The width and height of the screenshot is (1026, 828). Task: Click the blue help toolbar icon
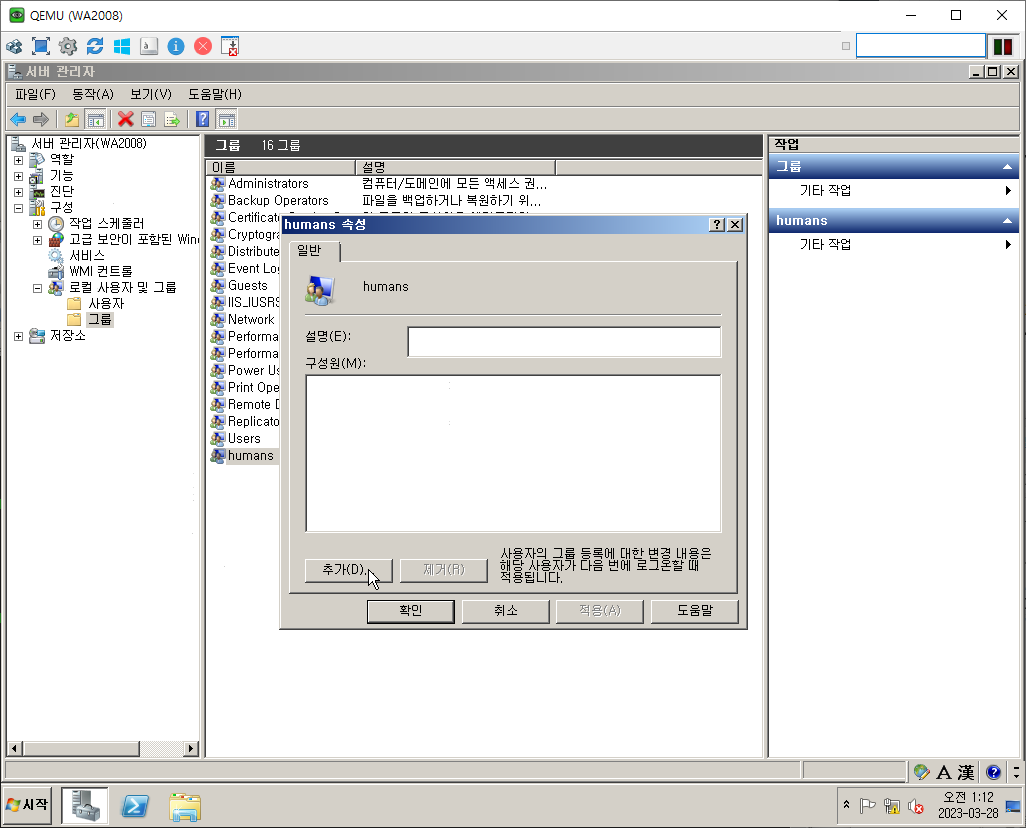click(203, 119)
